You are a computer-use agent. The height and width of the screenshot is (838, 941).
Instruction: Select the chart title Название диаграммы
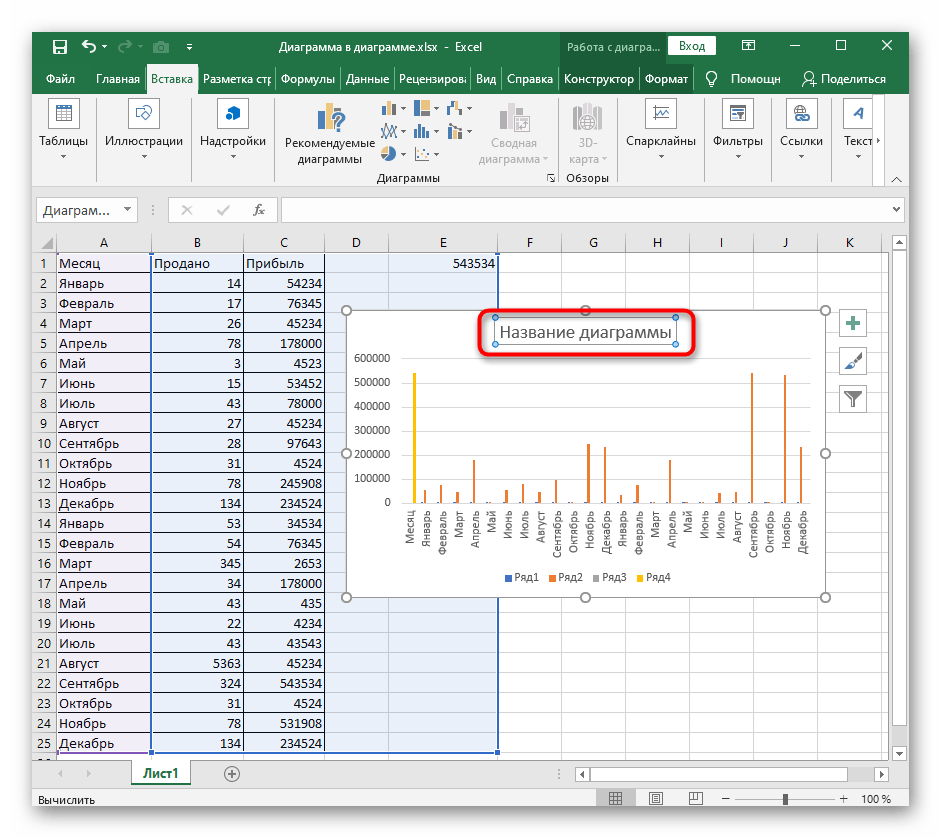585,333
